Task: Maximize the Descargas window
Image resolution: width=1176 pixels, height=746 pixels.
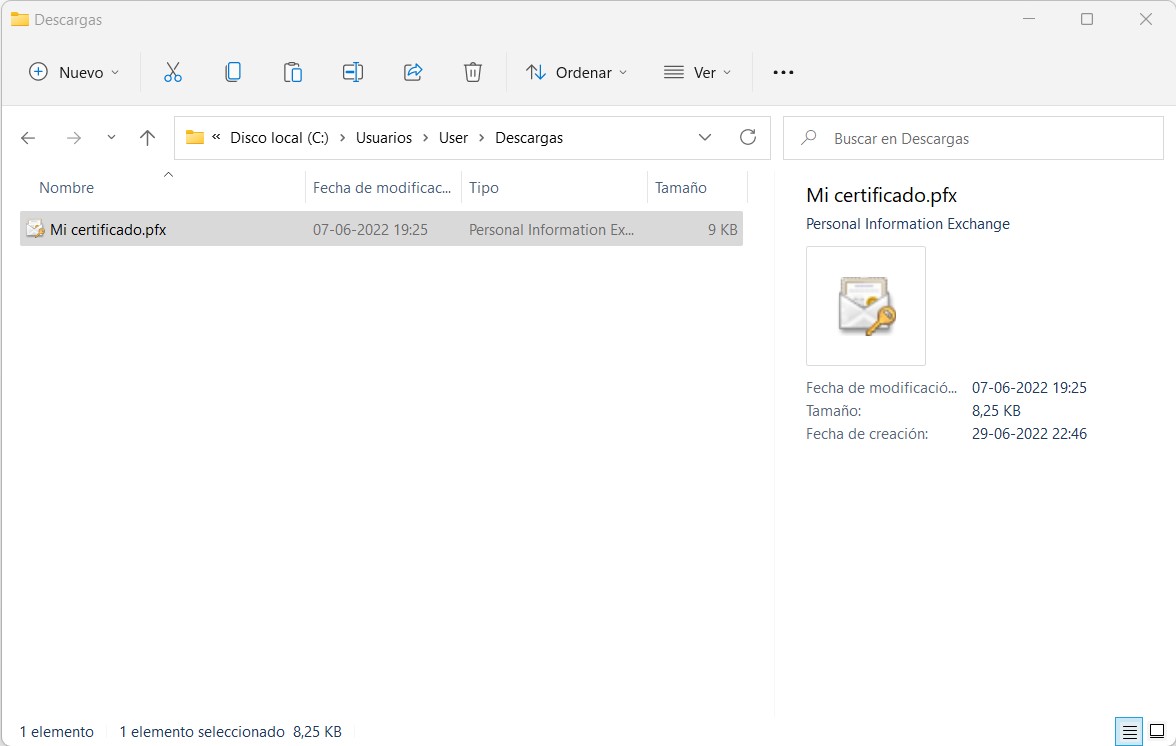Action: pyautogui.click(x=1087, y=19)
